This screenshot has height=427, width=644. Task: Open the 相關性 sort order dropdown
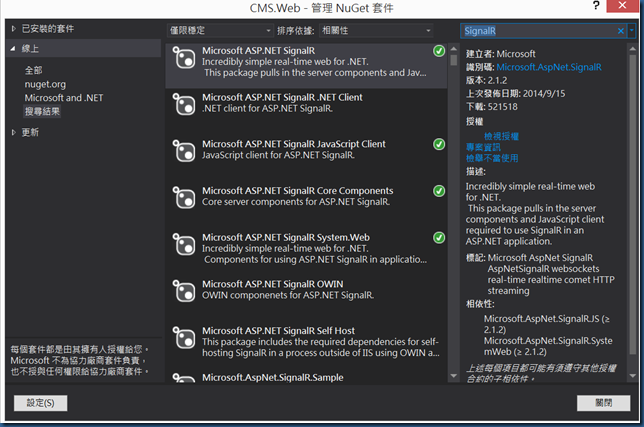click(x=376, y=30)
